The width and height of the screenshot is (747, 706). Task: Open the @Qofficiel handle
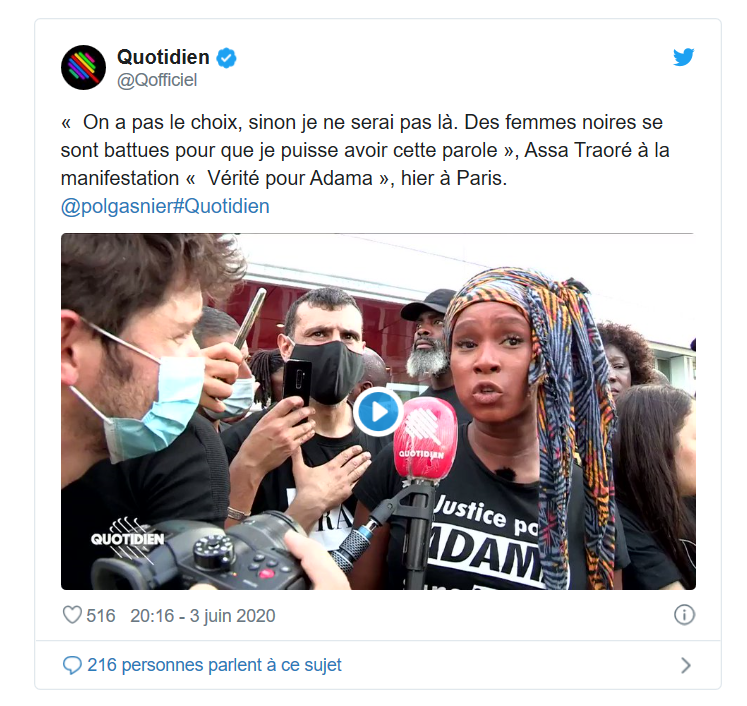157,80
